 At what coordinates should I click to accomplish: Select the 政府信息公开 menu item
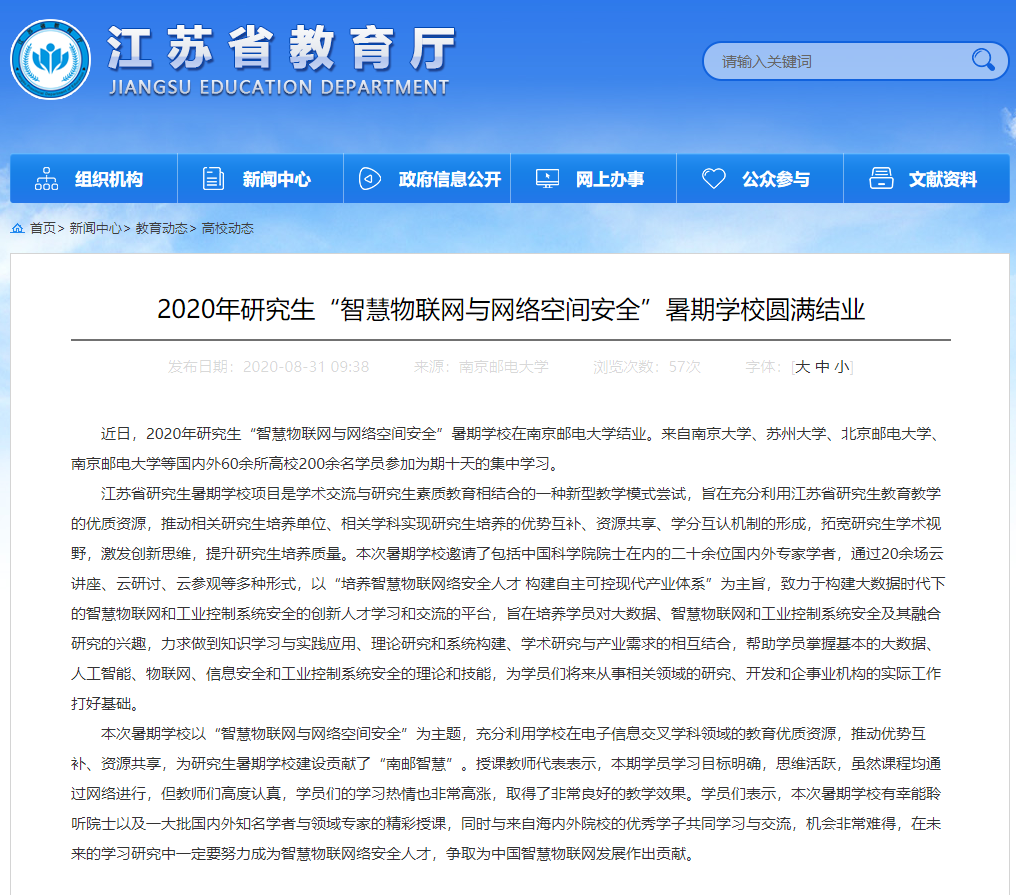[449, 180]
